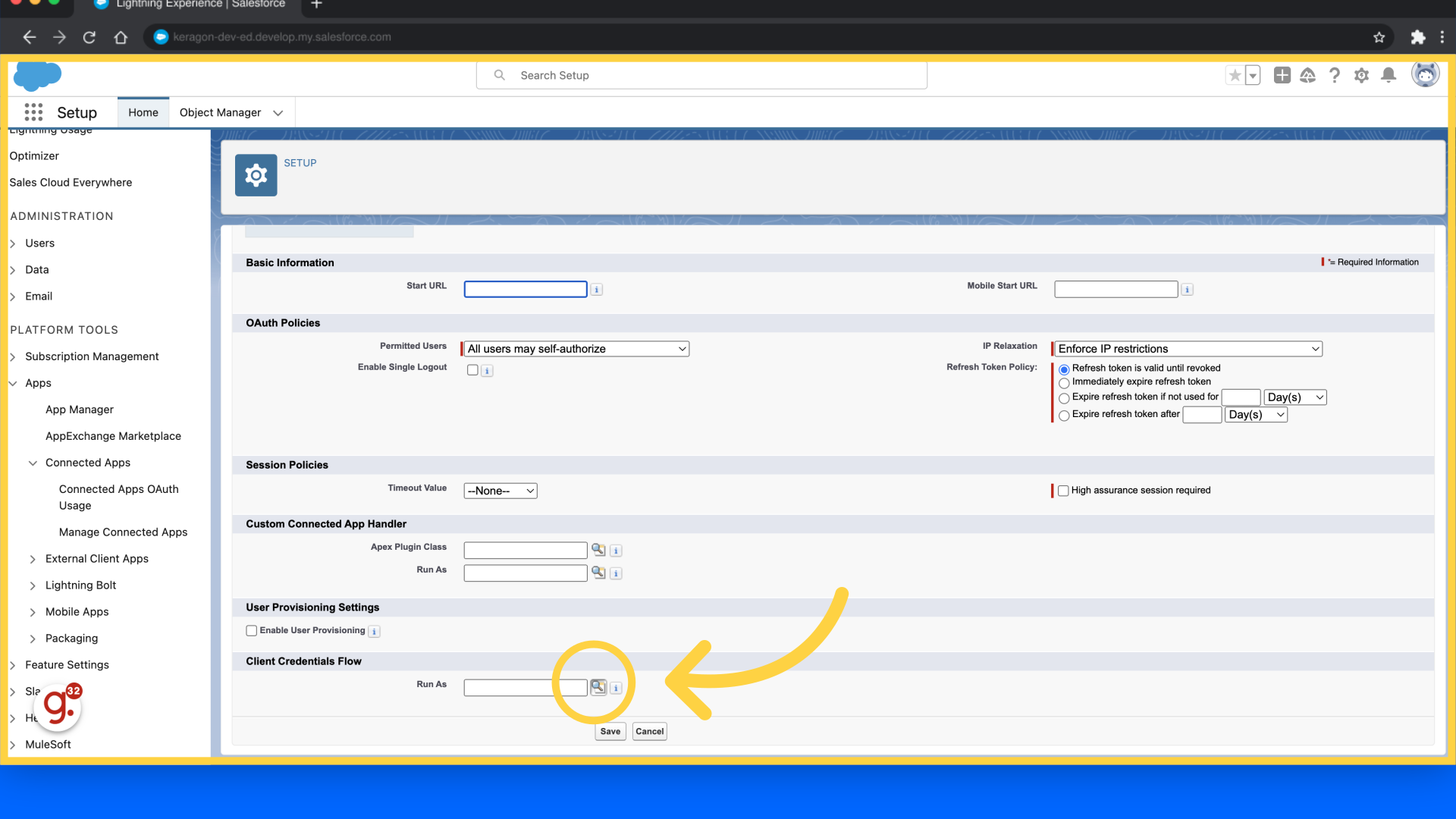Click the Salesforce cloud logo

pos(37,76)
